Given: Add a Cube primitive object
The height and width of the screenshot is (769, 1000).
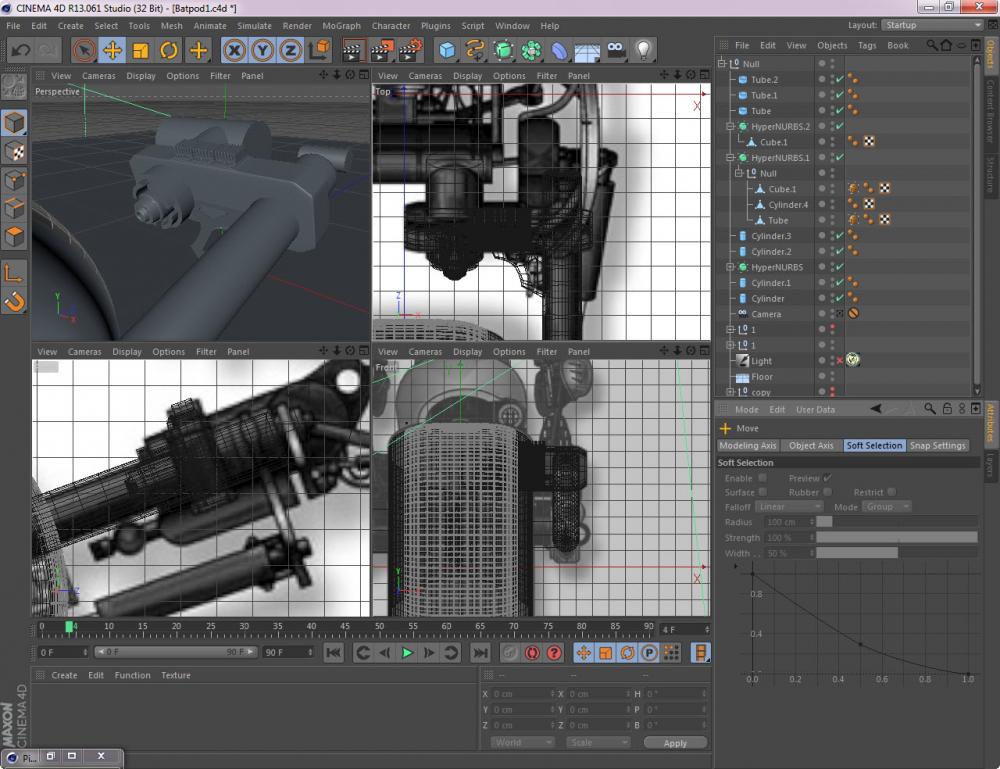Looking at the screenshot, I should pos(447,50).
